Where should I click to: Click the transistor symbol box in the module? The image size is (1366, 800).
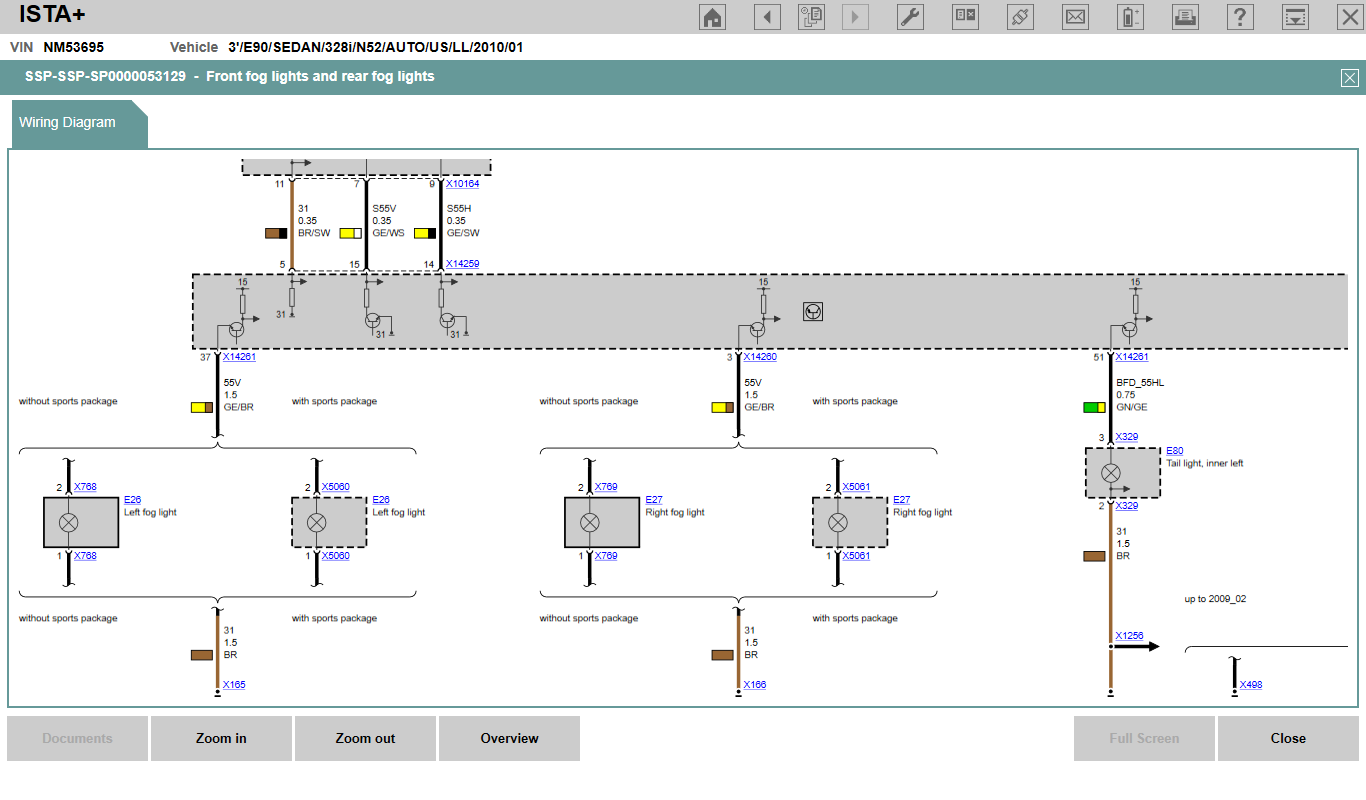point(813,312)
